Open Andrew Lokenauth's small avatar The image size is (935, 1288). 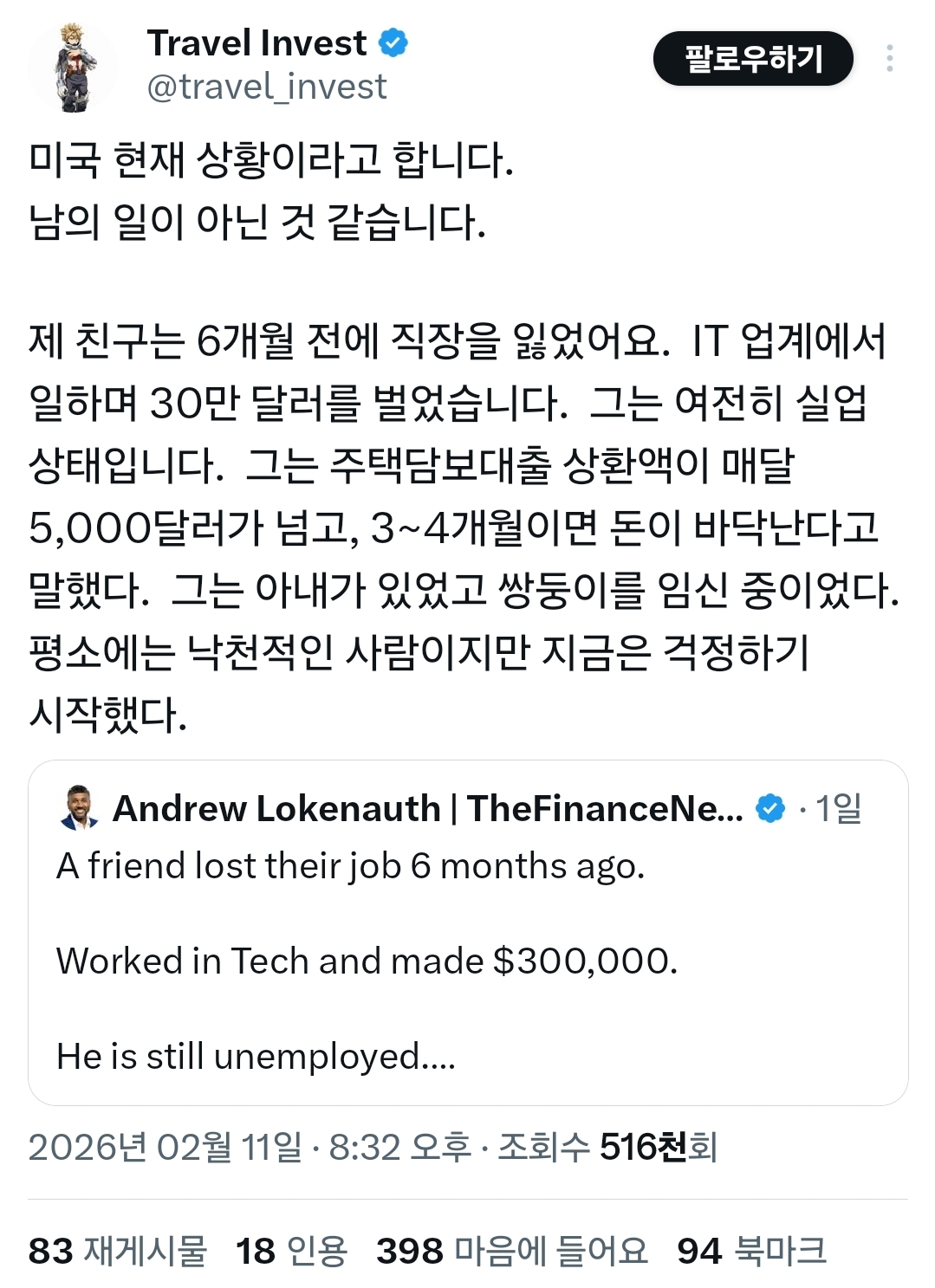click(x=80, y=808)
